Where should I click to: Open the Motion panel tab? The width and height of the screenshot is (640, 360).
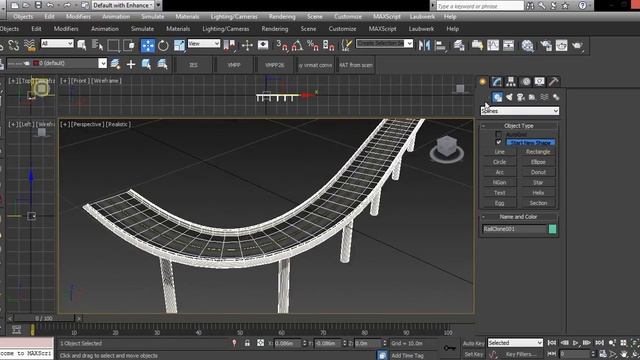click(x=526, y=82)
